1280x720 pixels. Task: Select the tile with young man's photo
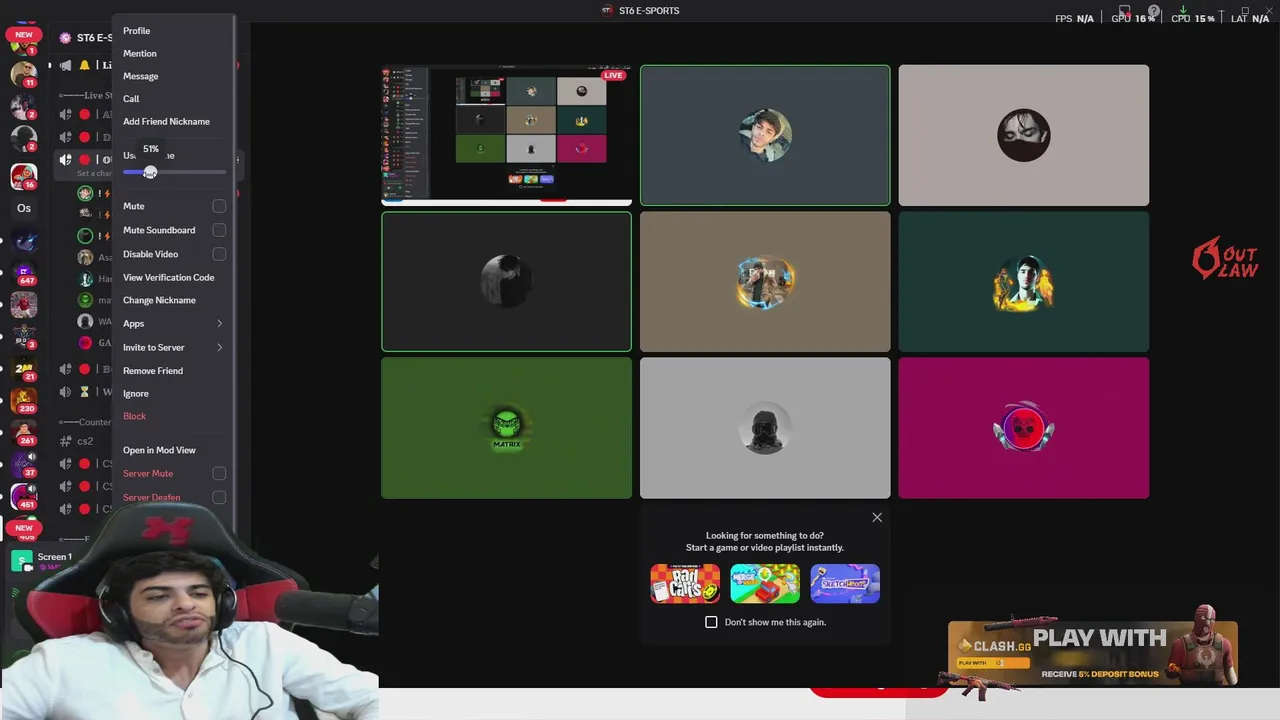point(765,135)
